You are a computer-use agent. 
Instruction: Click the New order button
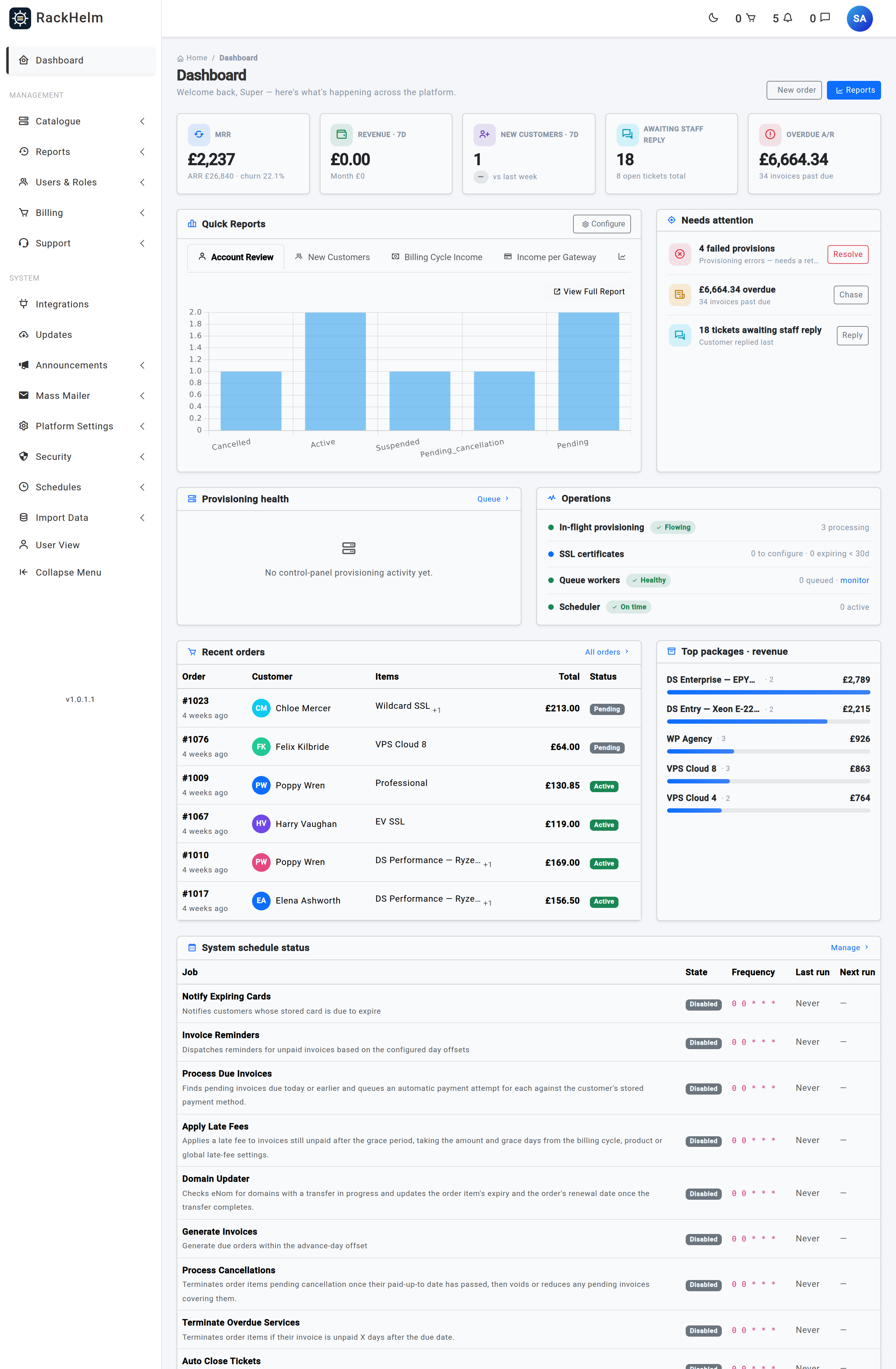pos(794,90)
